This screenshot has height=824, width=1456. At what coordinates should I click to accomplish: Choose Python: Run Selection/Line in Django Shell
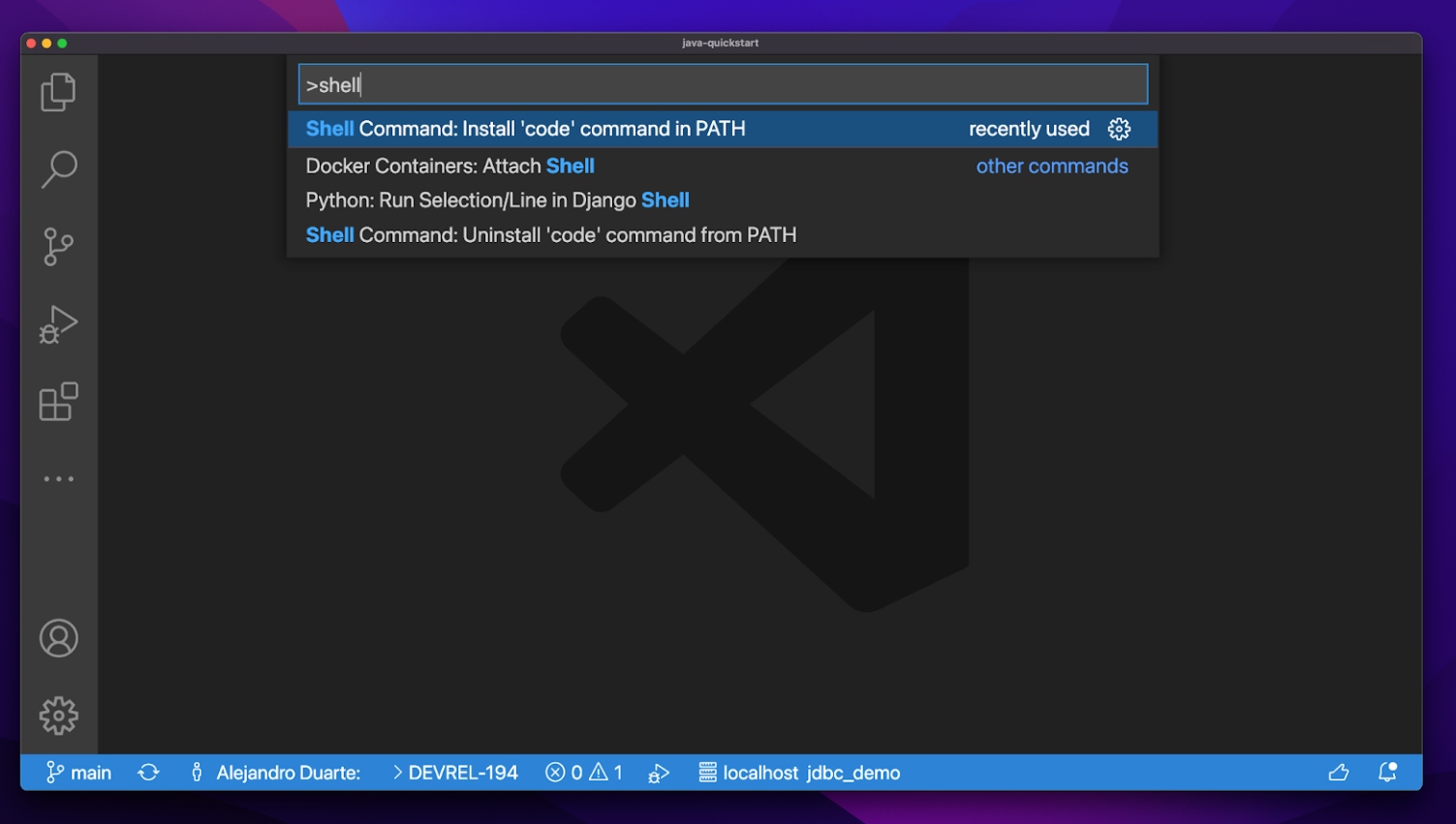coord(723,200)
